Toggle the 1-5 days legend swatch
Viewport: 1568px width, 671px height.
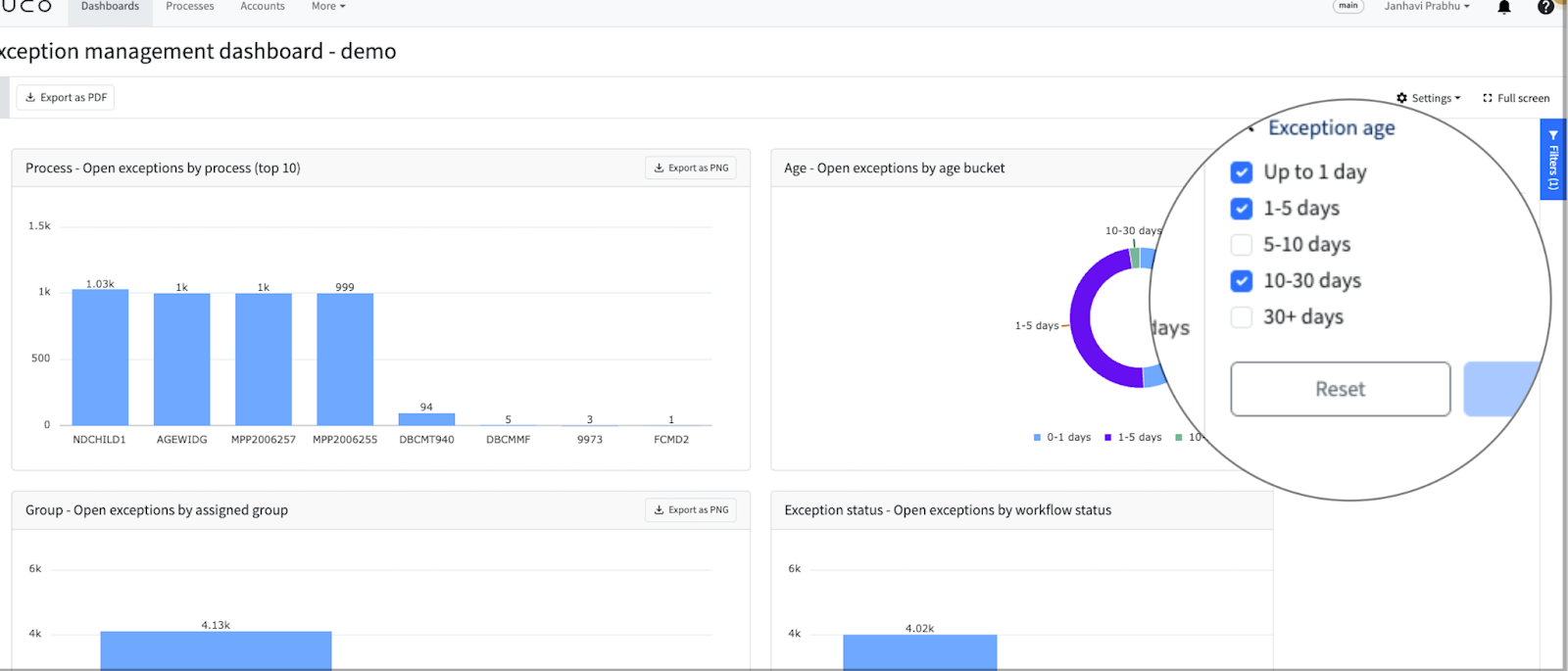tap(1107, 438)
